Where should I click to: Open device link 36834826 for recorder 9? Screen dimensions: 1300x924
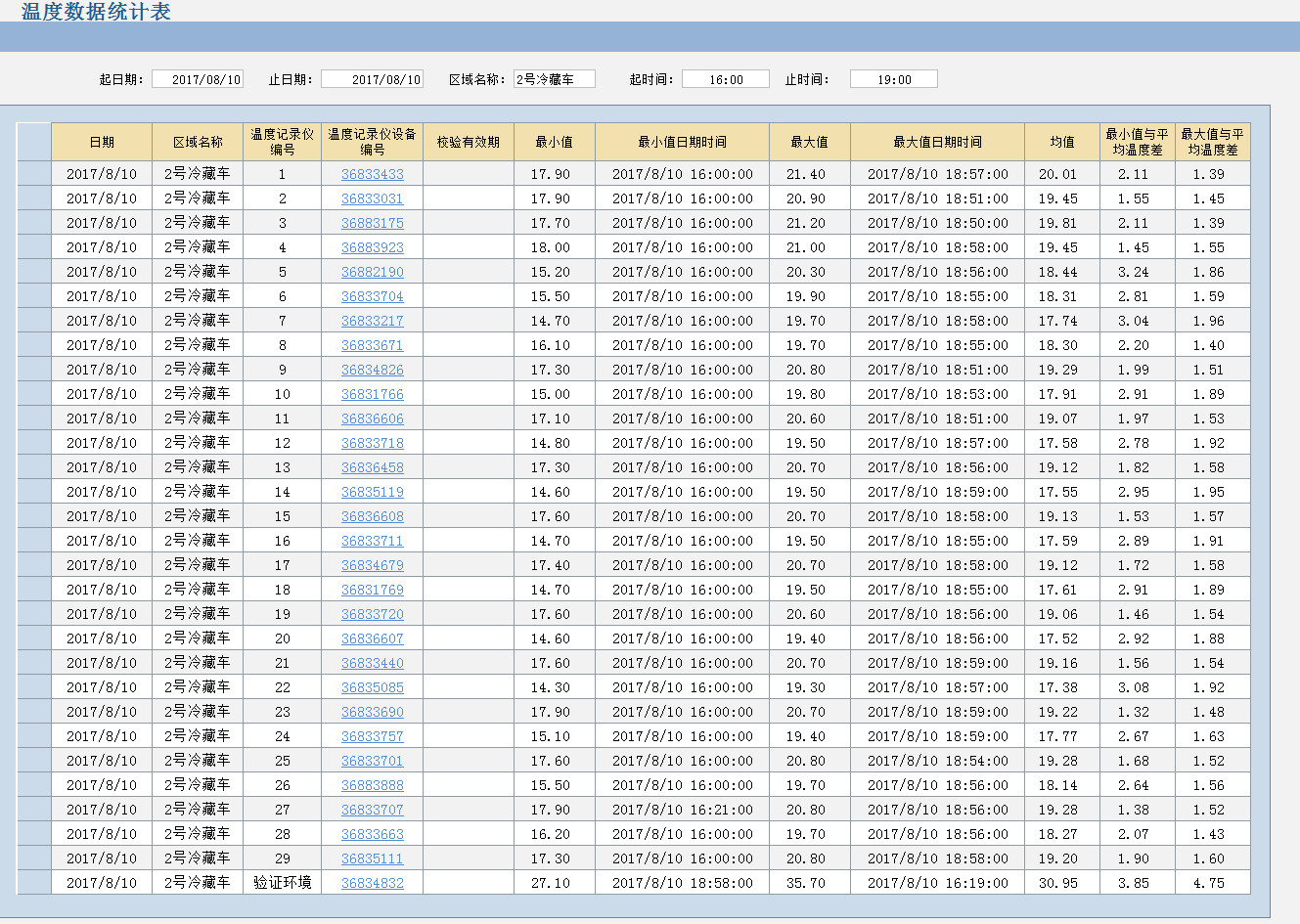pyautogui.click(x=372, y=370)
